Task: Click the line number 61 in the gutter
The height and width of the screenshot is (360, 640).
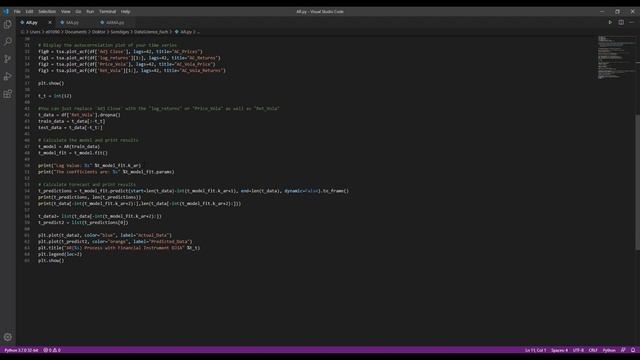Action: (x=27, y=235)
